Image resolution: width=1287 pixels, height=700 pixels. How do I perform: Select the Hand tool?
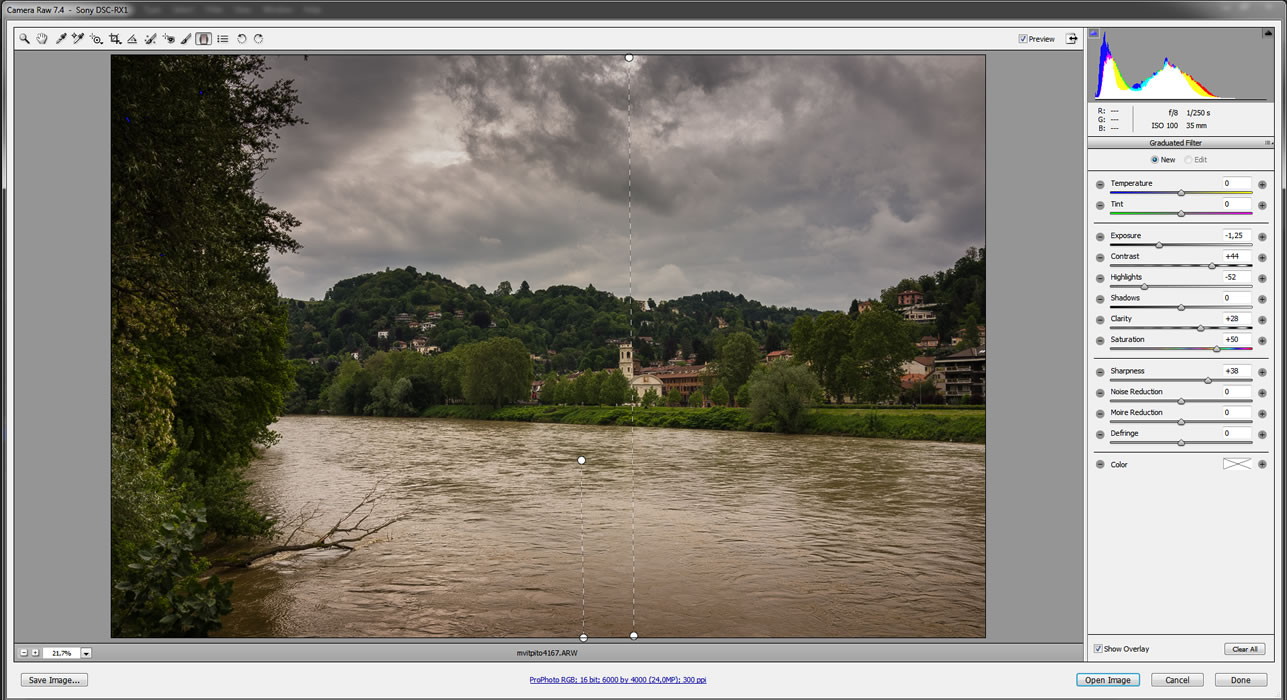42,39
